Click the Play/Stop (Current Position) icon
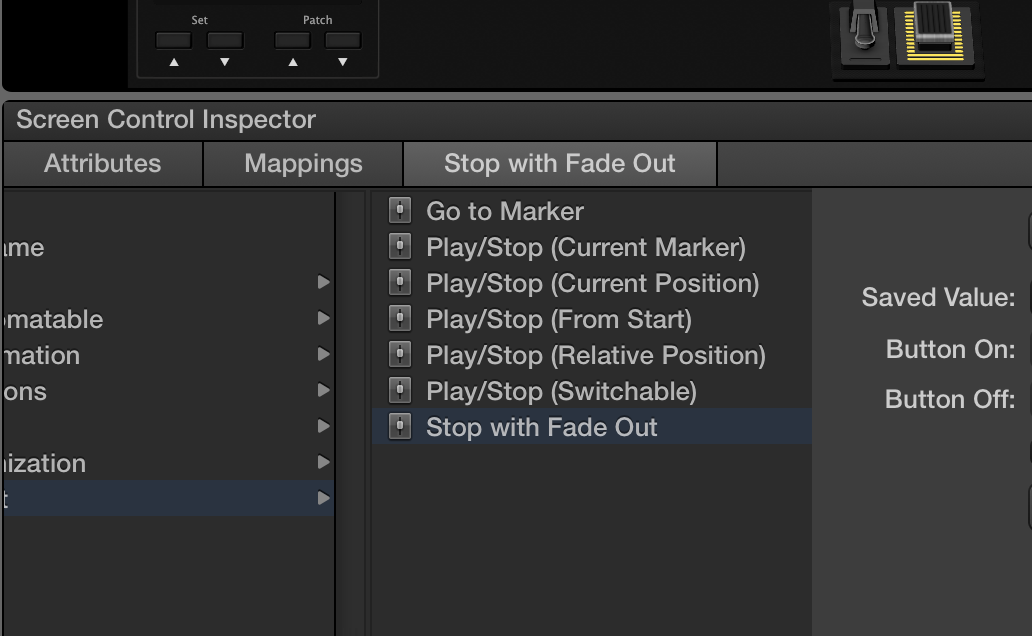 click(400, 283)
